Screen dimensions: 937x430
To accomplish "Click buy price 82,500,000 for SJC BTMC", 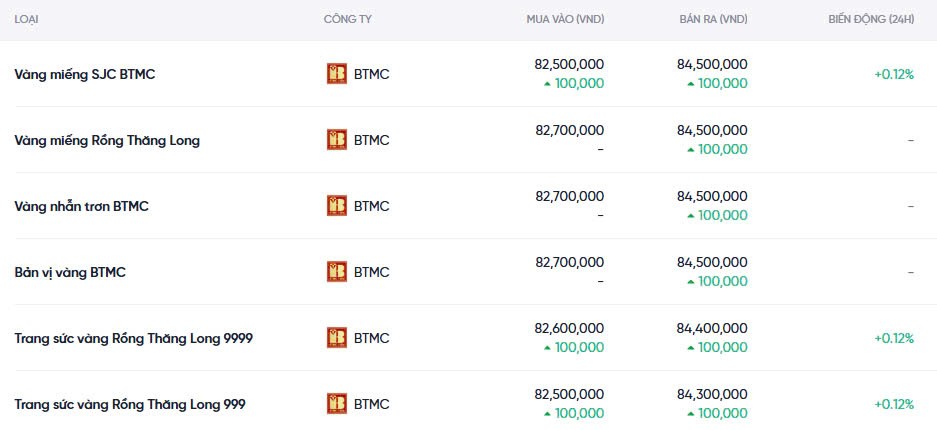I will 569,64.
